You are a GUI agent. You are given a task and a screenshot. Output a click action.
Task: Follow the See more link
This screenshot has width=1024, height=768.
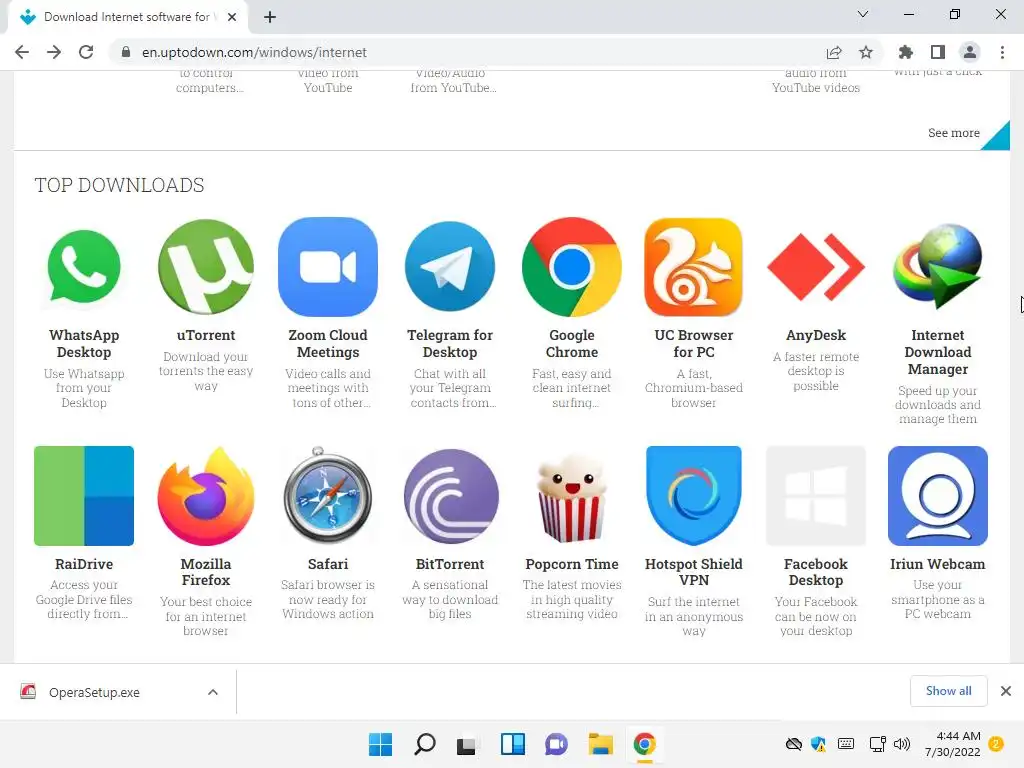click(953, 133)
